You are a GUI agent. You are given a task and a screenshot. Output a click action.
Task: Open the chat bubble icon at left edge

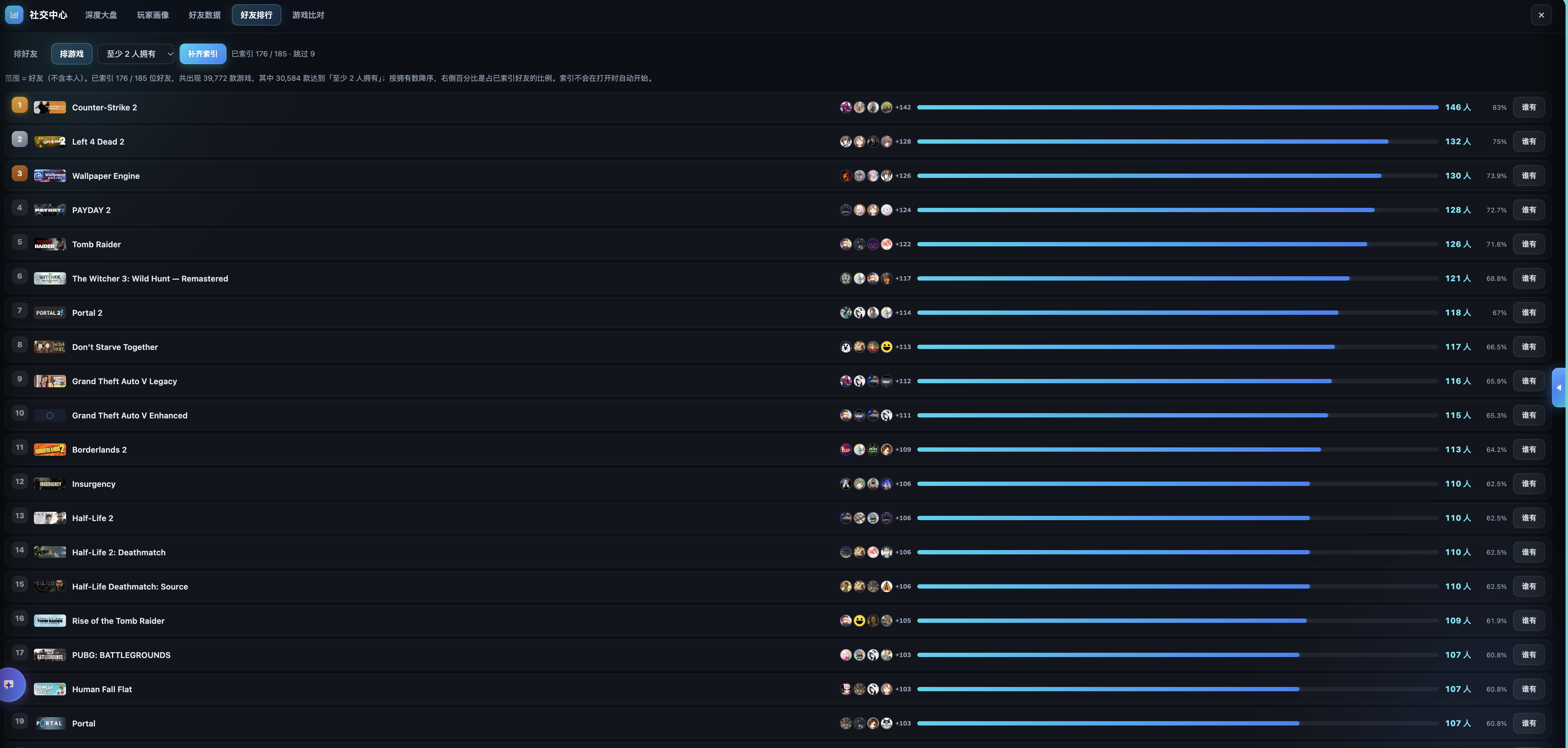[9, 685]
